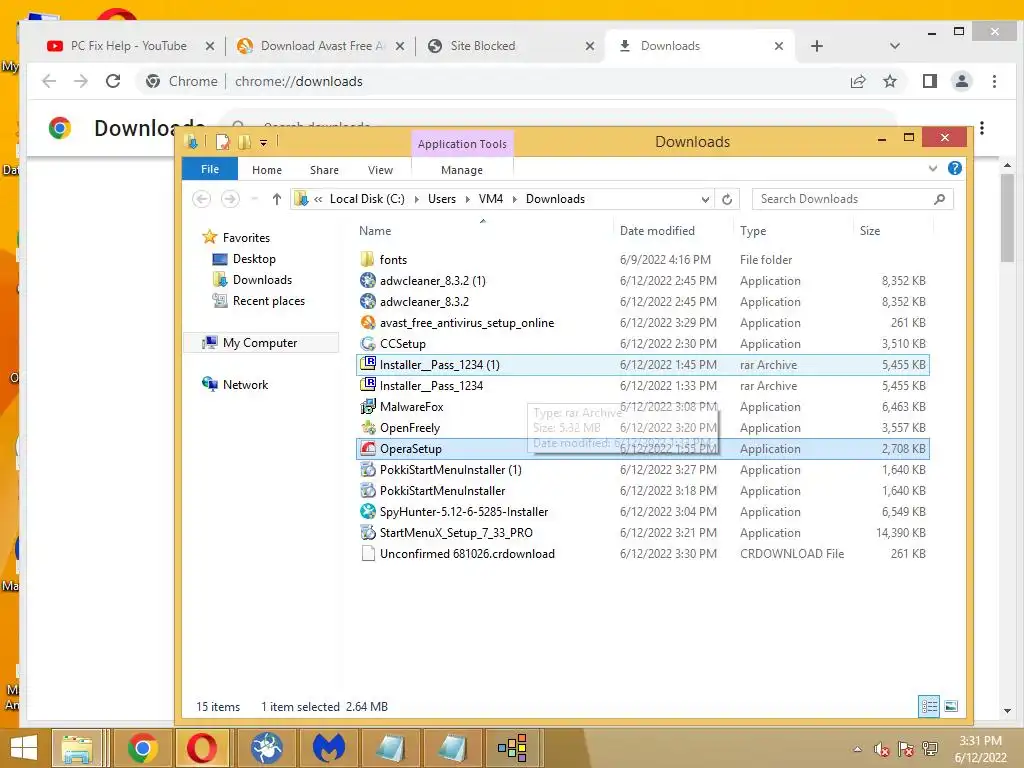Viewport: 1024px width, 768px height.
Task: Select the avast_free_antivirus_setup_online icon
Action: click(368, 323)
